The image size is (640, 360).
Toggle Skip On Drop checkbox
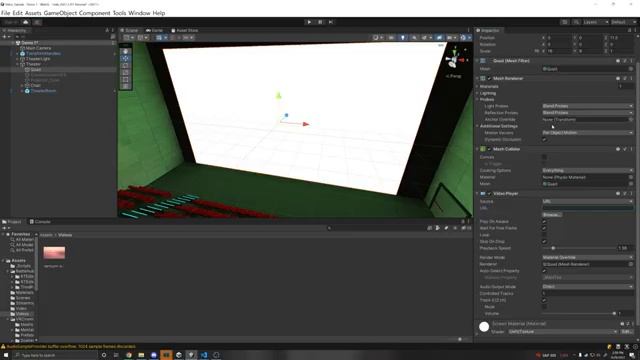coord(544,241)
